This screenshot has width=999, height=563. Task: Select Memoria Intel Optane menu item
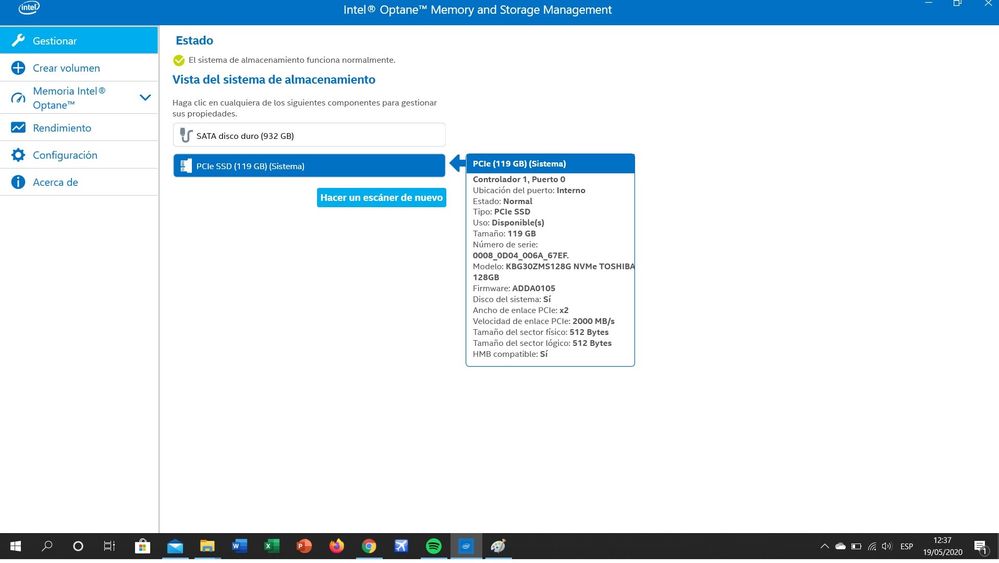coord(79,97)
